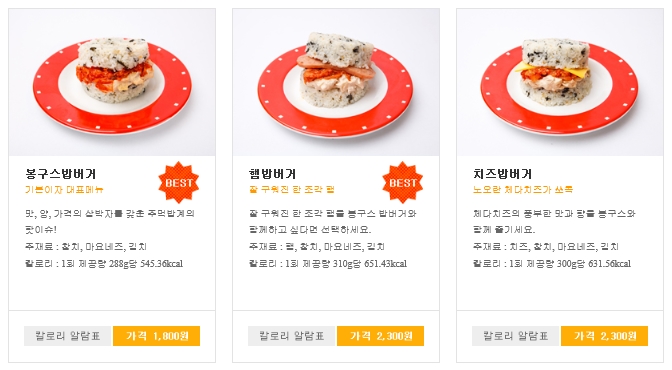Open 칼로리 알람표 for 햄밥버거
This screenshot has width=672, height=370.
[292, 336]
